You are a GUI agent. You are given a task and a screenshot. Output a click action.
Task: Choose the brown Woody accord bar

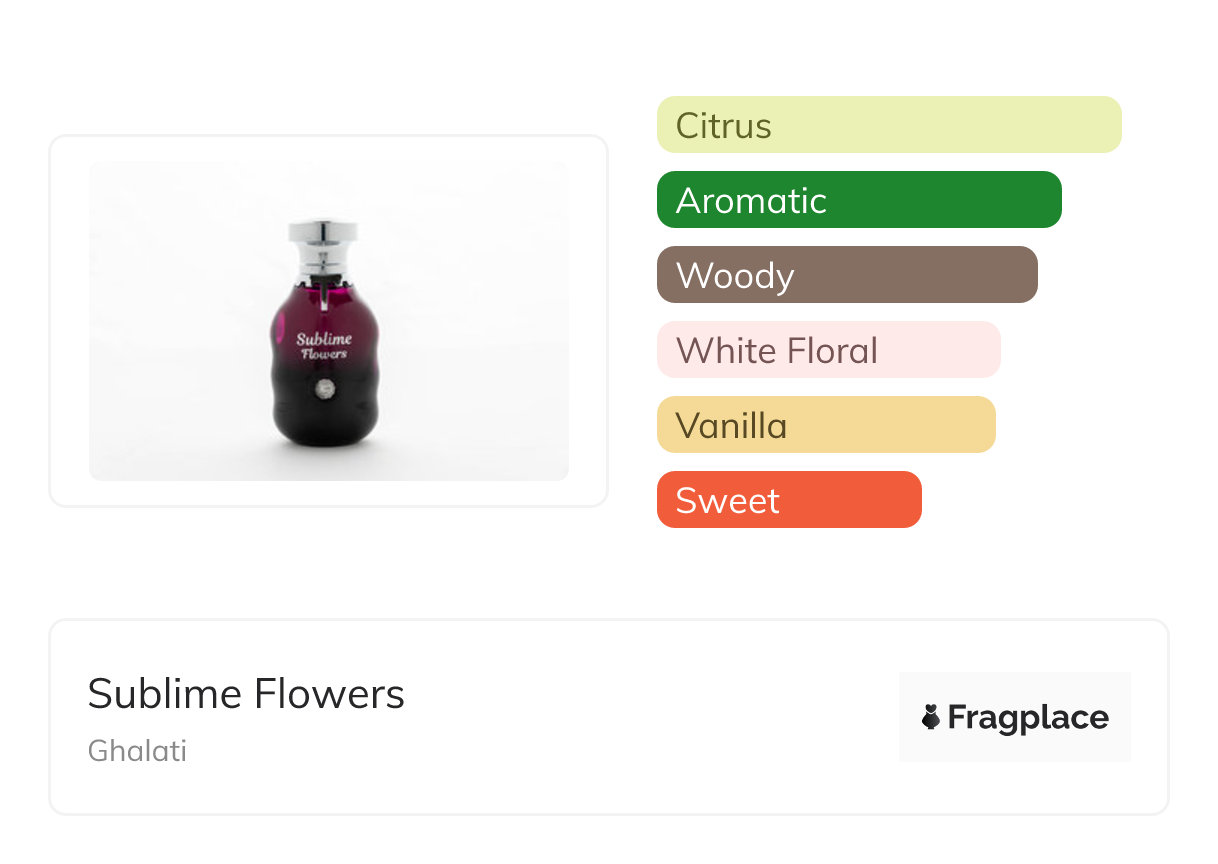click(846, 275)
